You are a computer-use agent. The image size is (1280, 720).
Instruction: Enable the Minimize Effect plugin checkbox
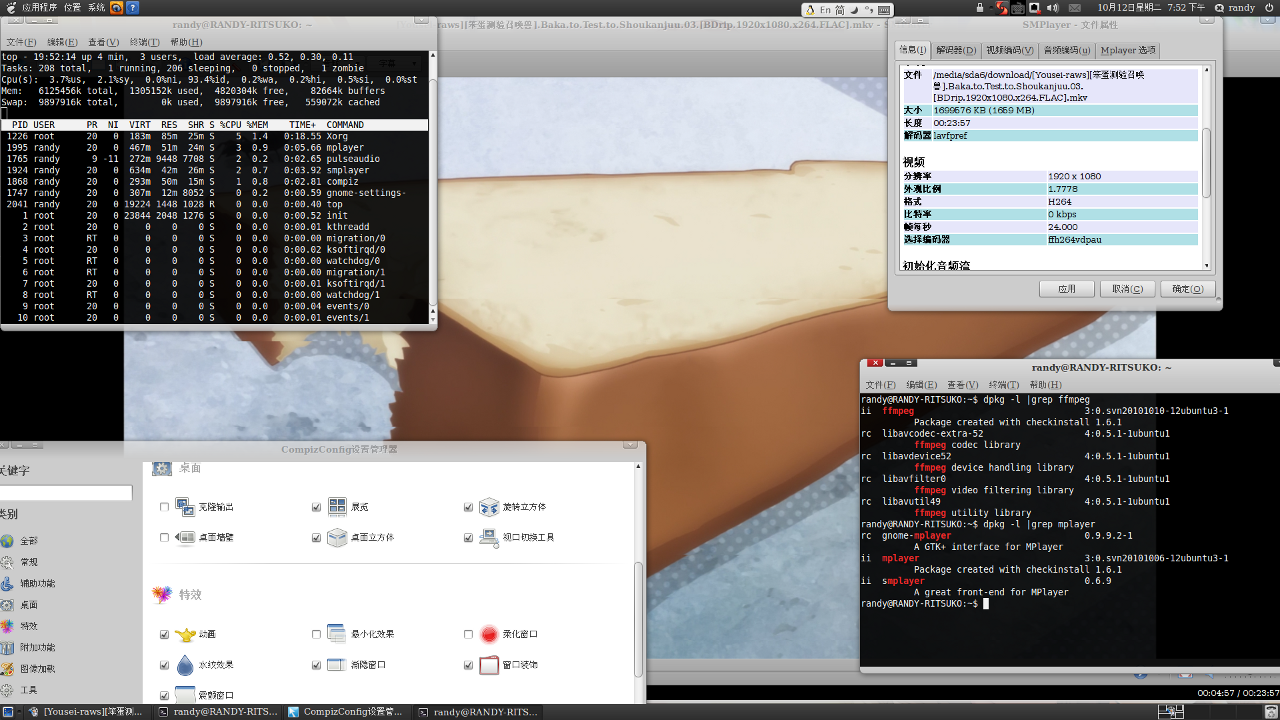pos(317,634)
